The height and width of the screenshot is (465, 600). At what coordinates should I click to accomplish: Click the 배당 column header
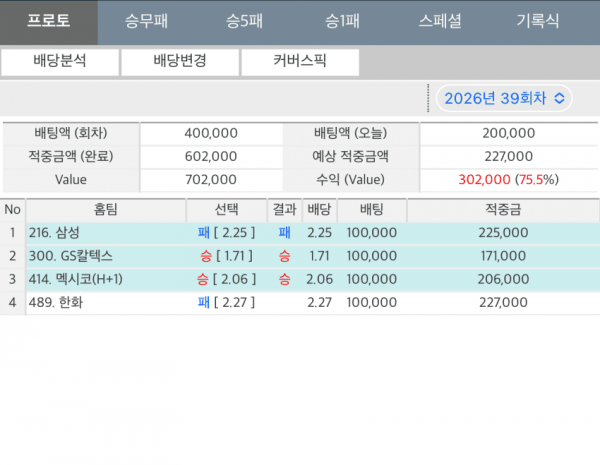coord(319,209)
